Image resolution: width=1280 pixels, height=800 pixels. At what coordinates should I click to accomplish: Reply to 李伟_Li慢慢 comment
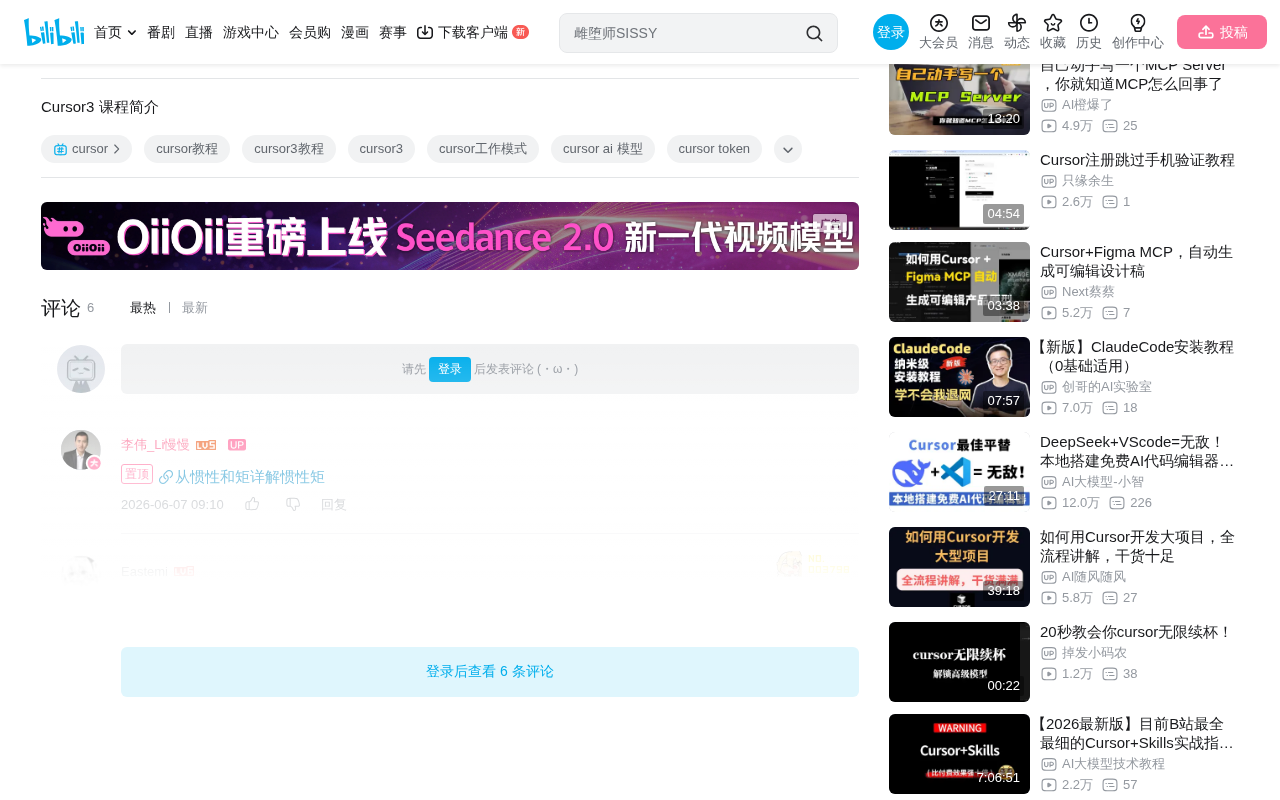coord(334,505)
